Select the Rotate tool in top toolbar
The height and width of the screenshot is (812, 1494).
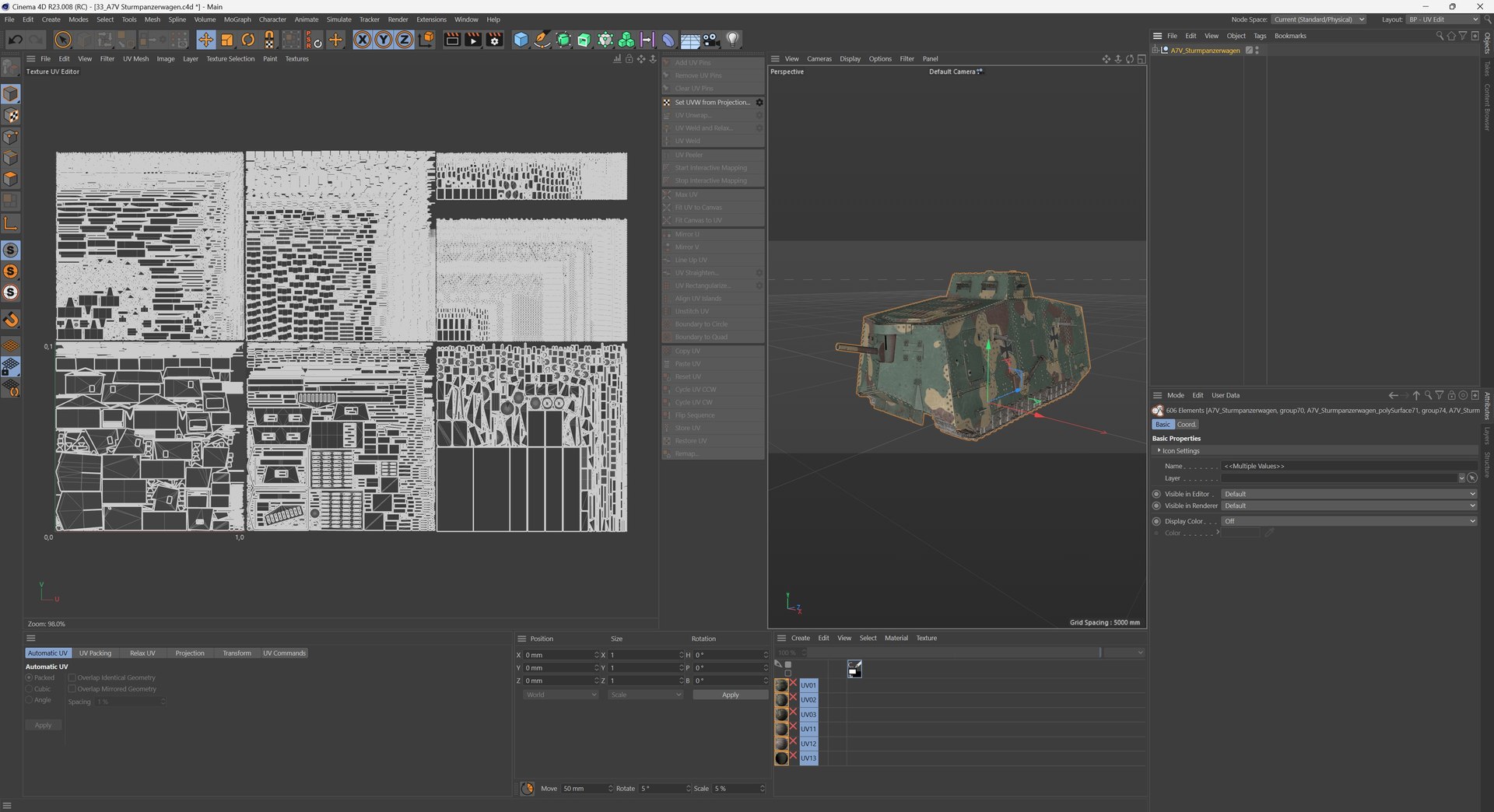coord(248,40)
